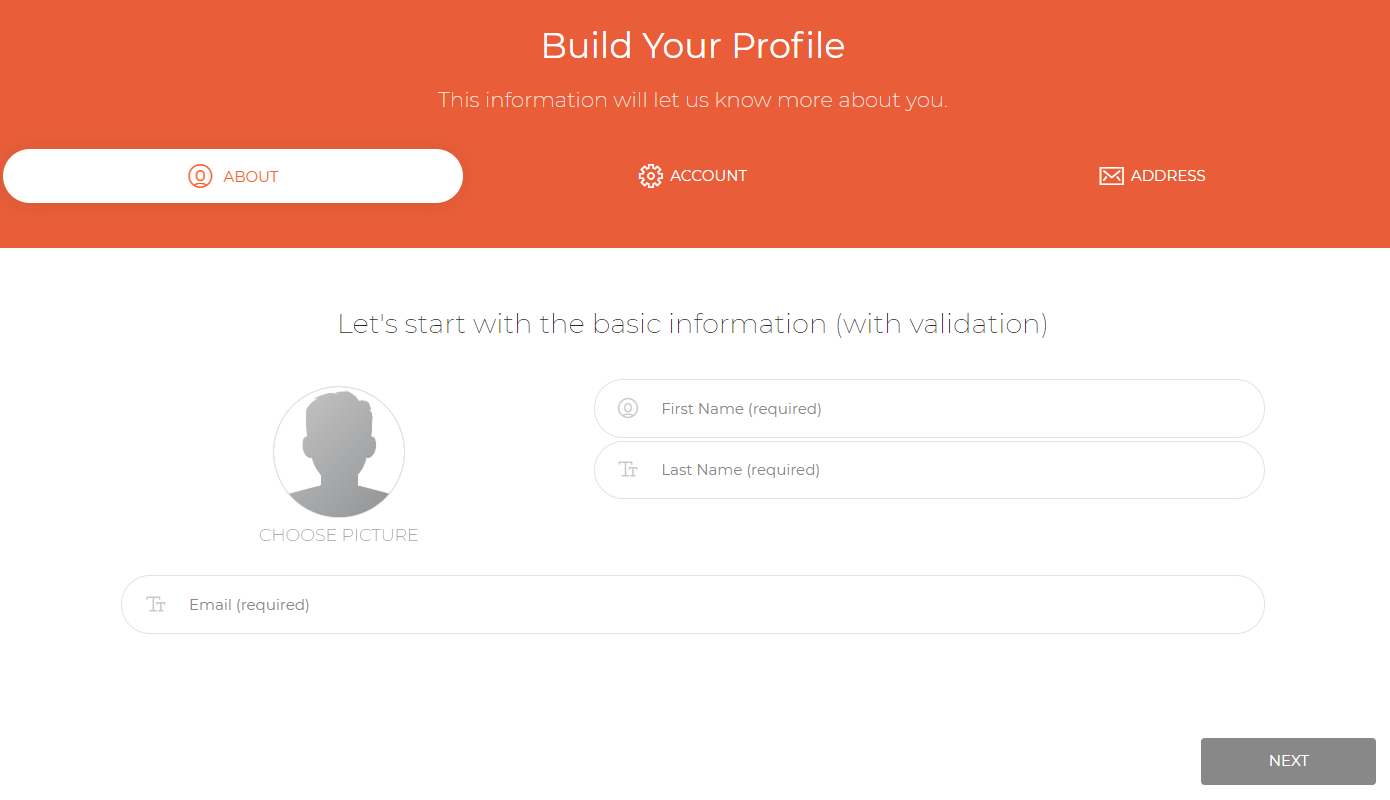
Task: Click the basic information section heading
Action: pyautogui.click(x=693, y=324)
